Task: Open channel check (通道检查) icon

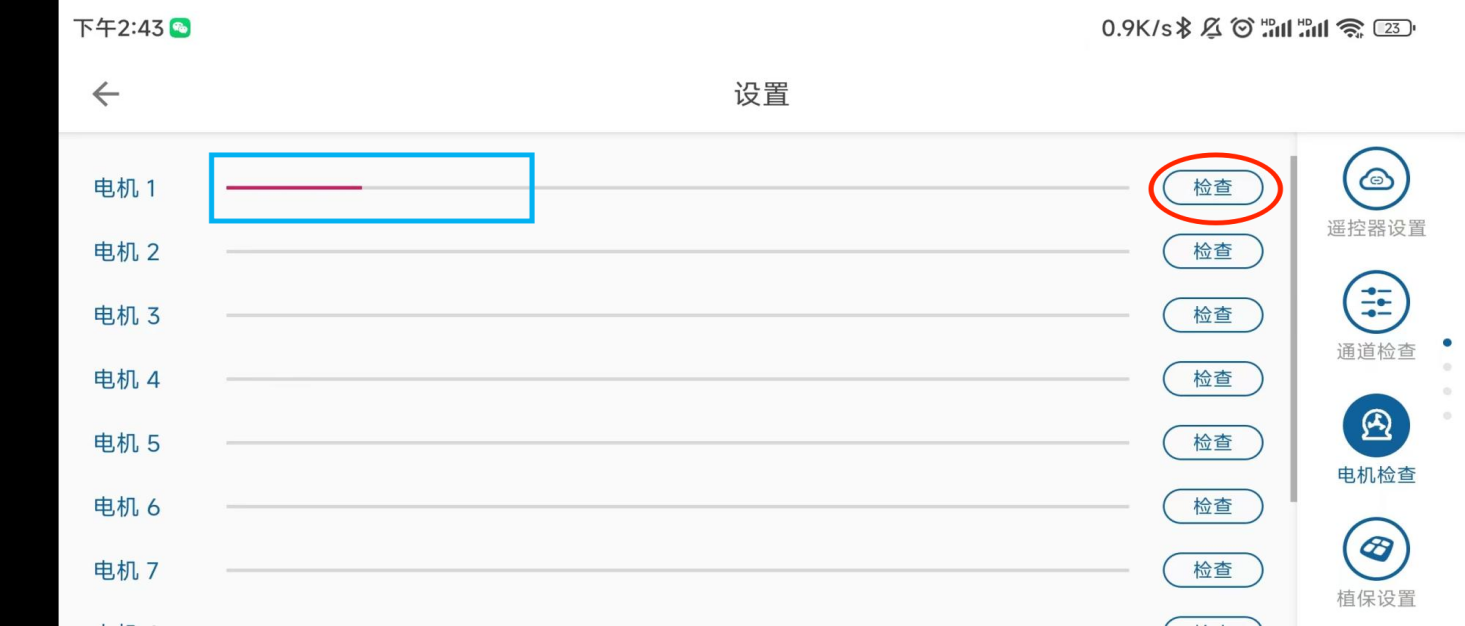Action: click(x=1376, y=303)
